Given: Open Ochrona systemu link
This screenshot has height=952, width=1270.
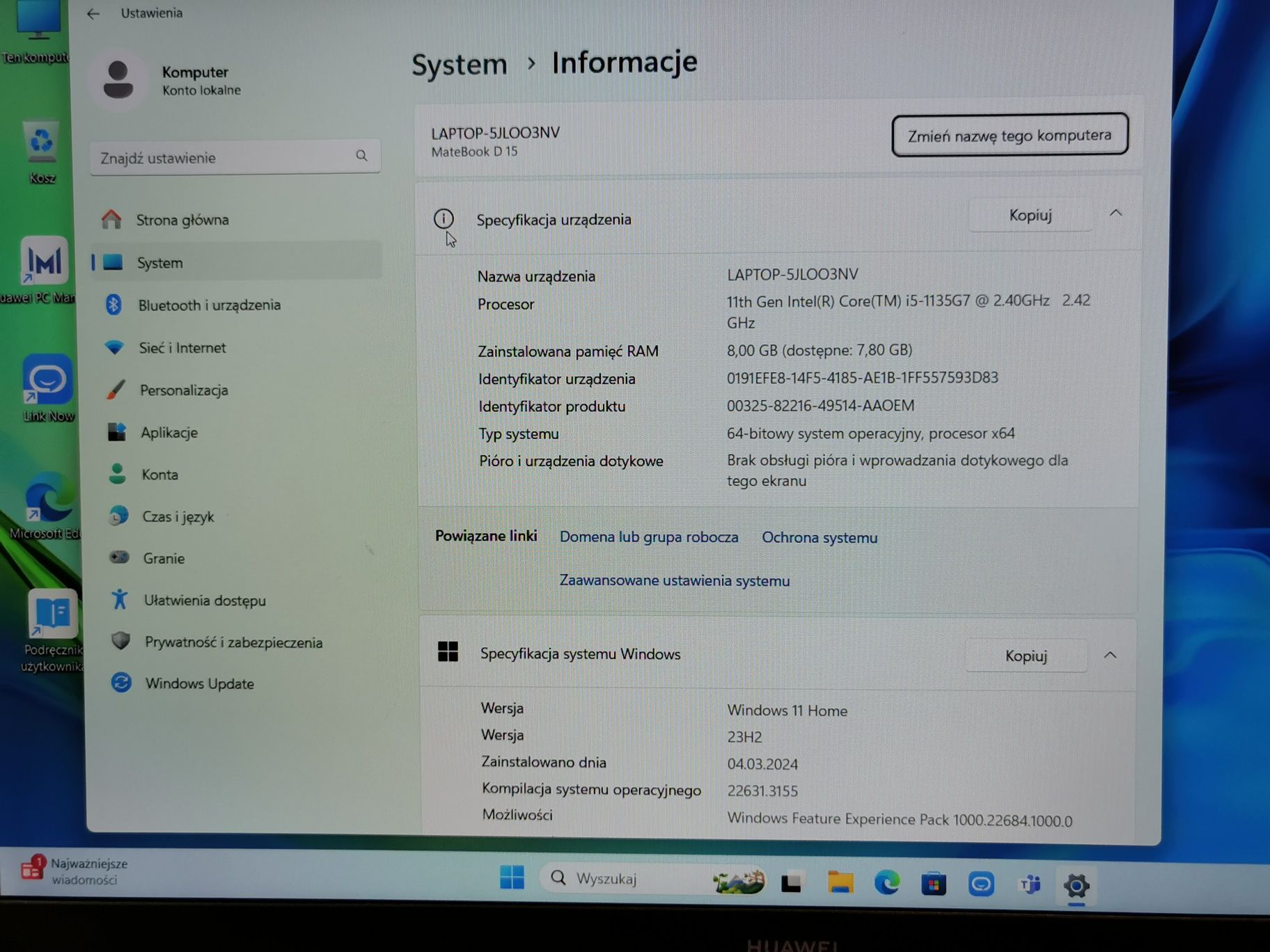Looking at the screenshot, I should click(x=820, y=537).
